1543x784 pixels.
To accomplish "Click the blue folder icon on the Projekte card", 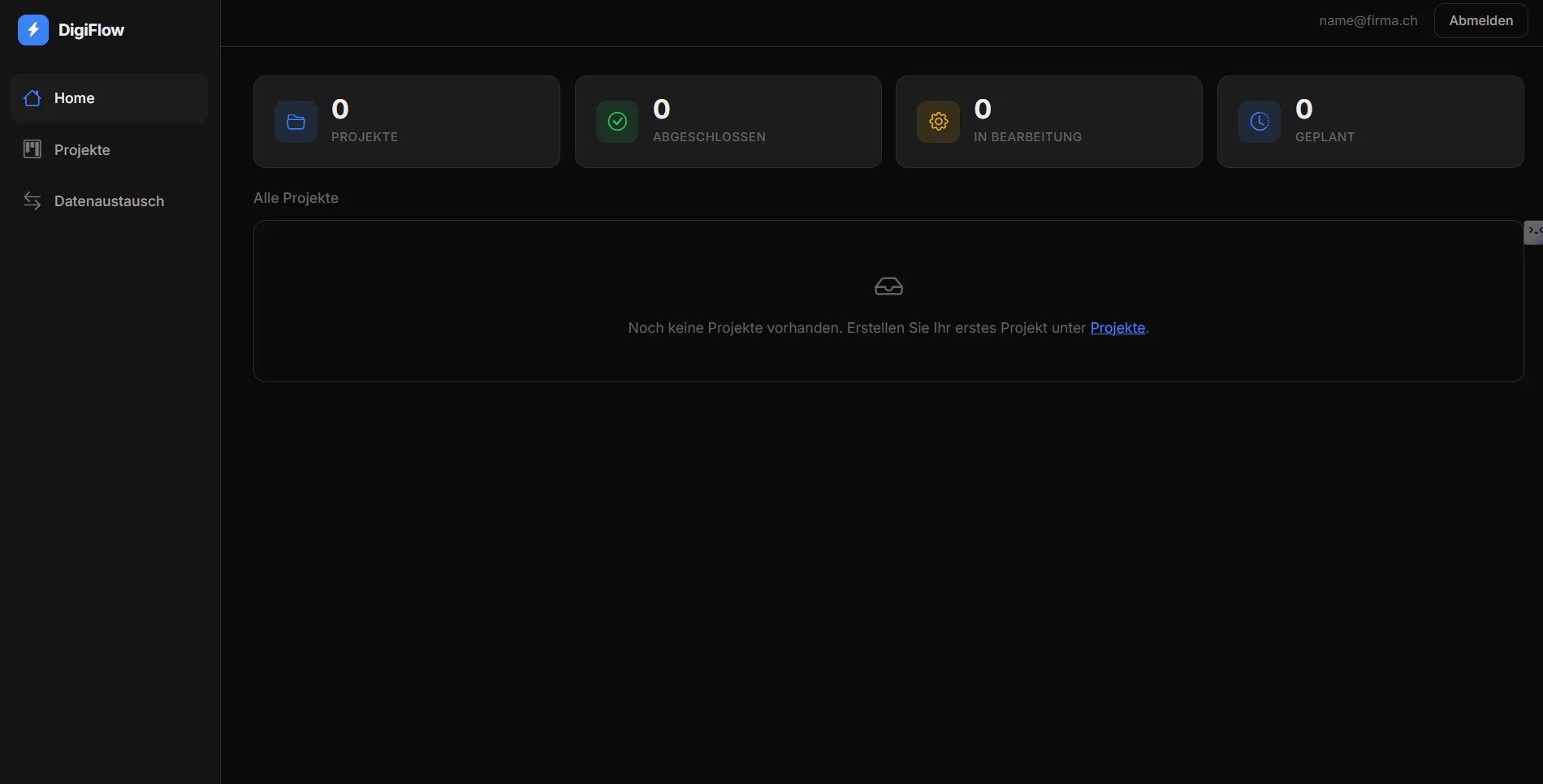I will pos(295,122).
